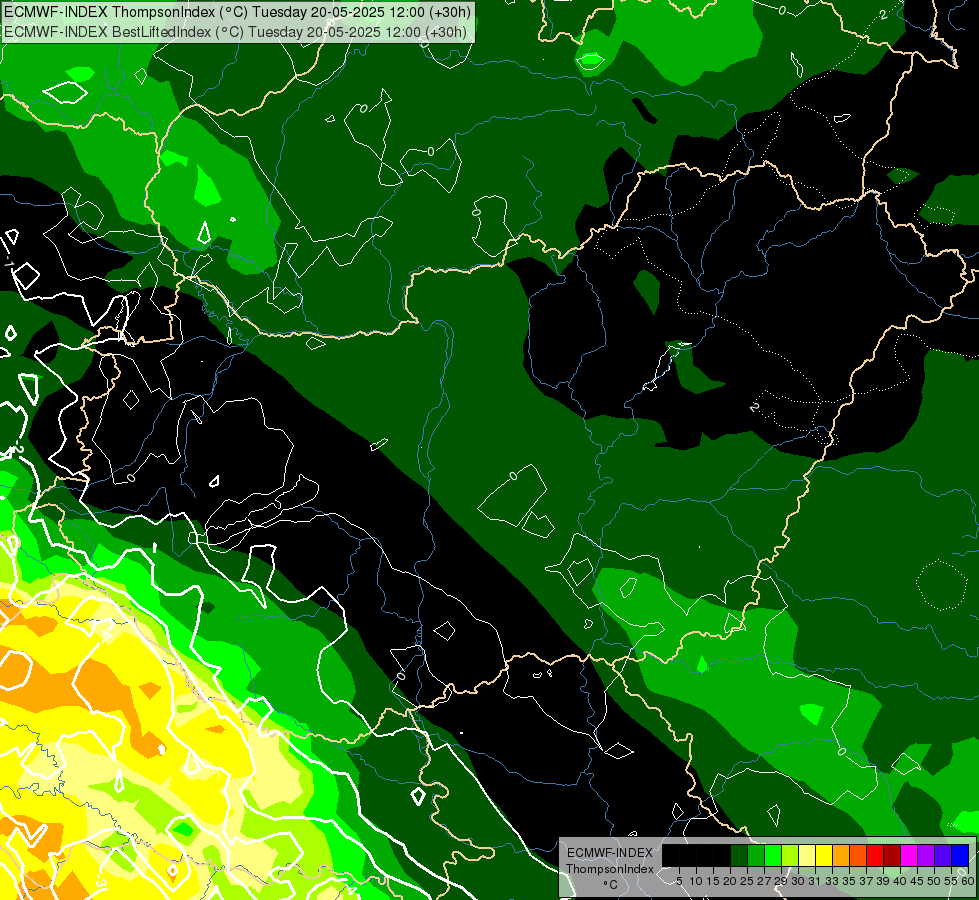
Task: Click the legend tick label '39'
Action: pyautogui.click(x=883, y=881)
